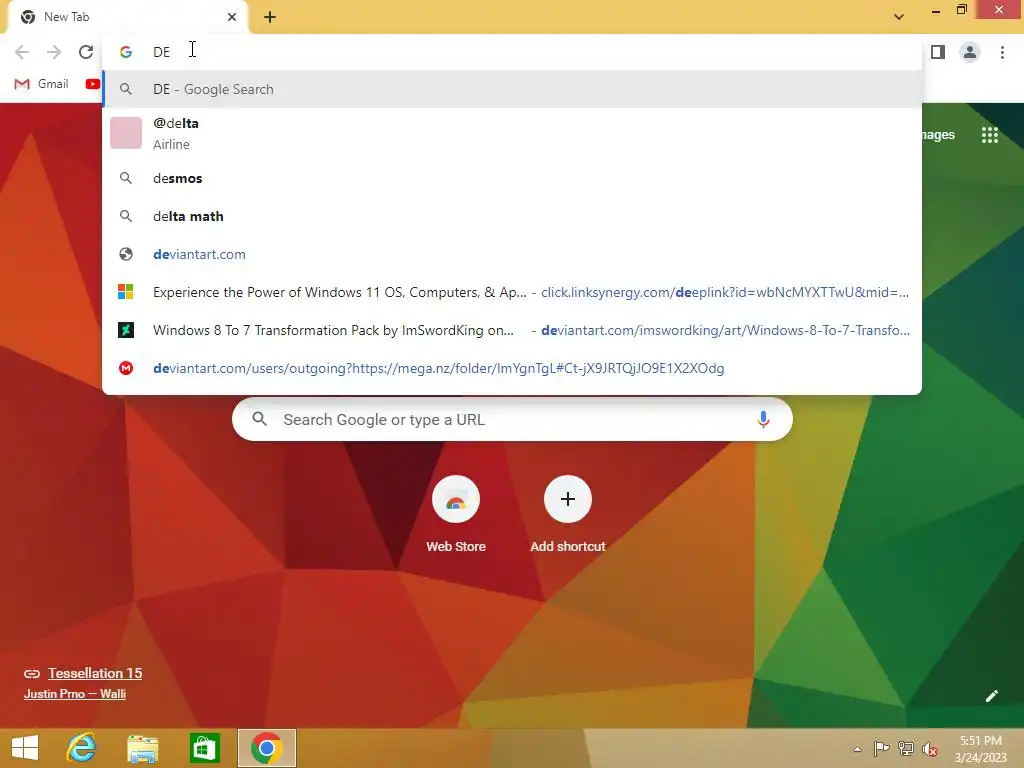Reload the current page
The width and height of the screenshot is (1024, 768).
(x=86, y=52)
